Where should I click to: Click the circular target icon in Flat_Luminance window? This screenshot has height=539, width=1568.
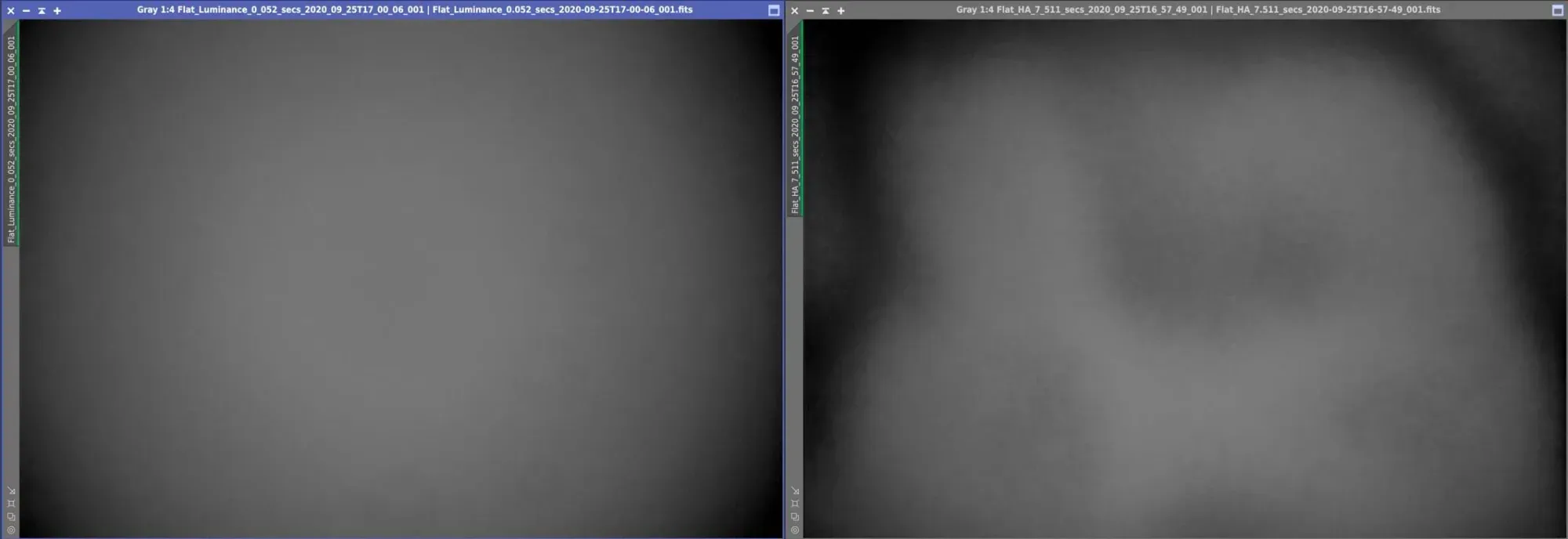point(11,530)
